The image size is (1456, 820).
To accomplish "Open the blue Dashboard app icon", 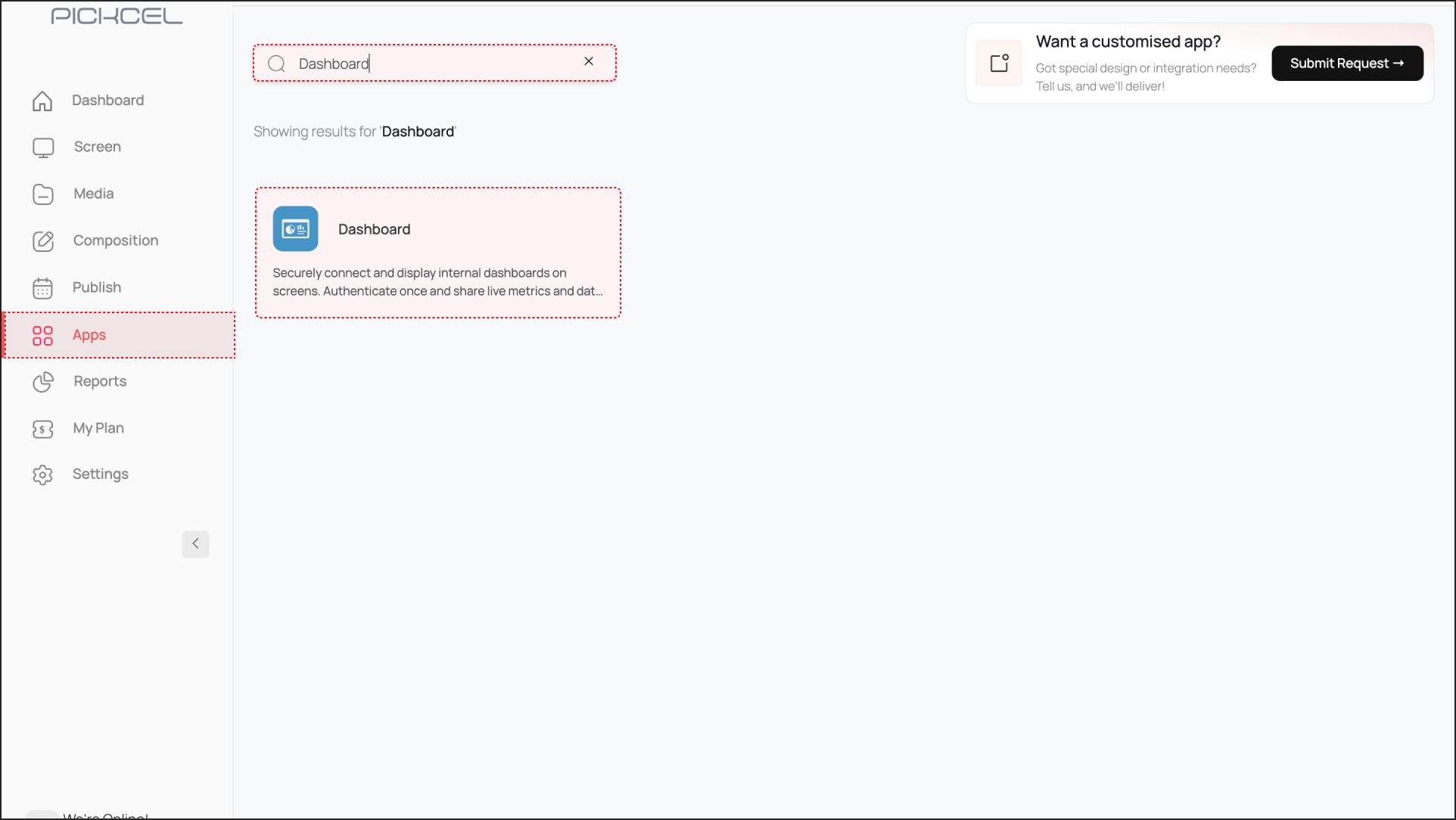I will [x=295, y=228].
